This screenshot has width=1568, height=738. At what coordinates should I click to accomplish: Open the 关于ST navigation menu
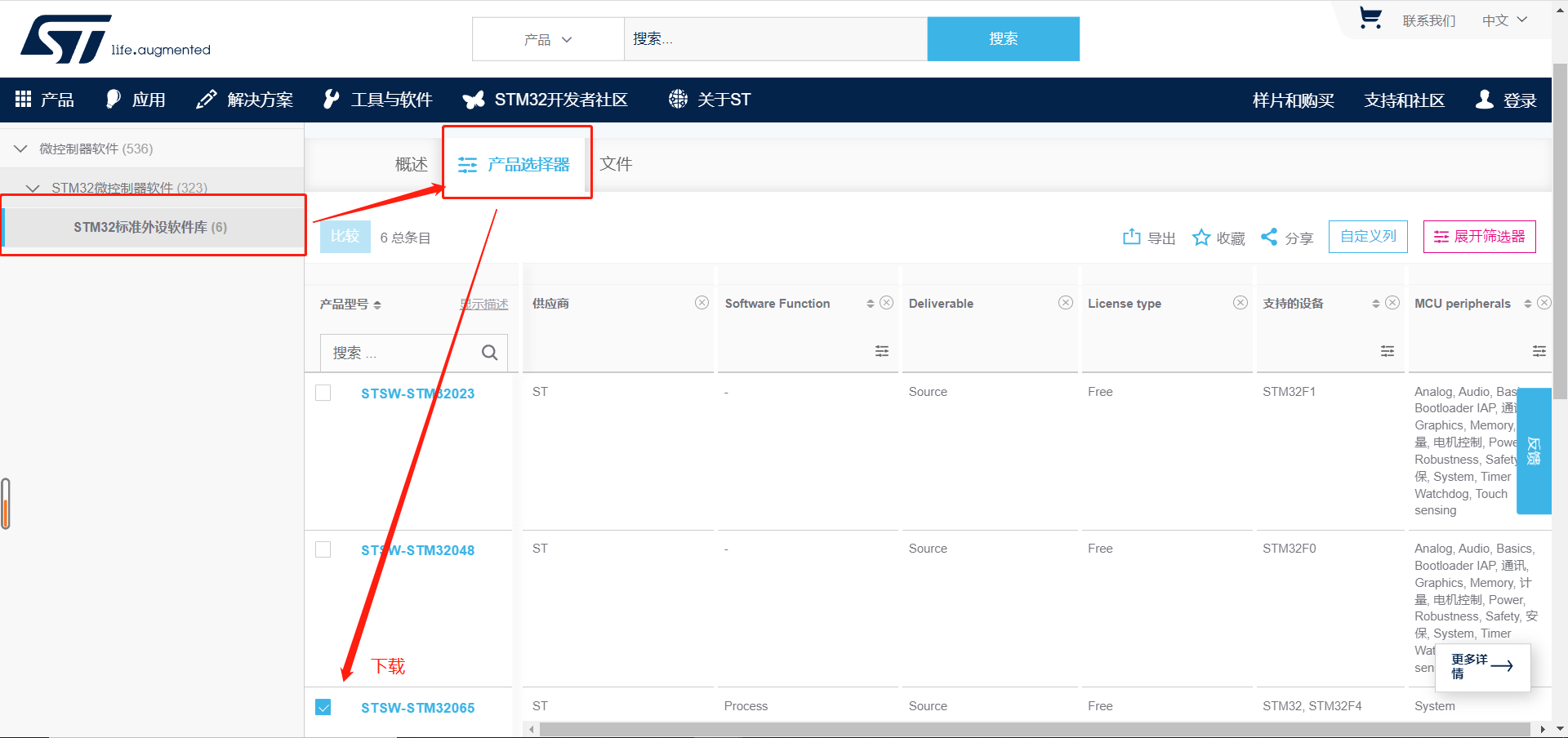coord(710,100)
